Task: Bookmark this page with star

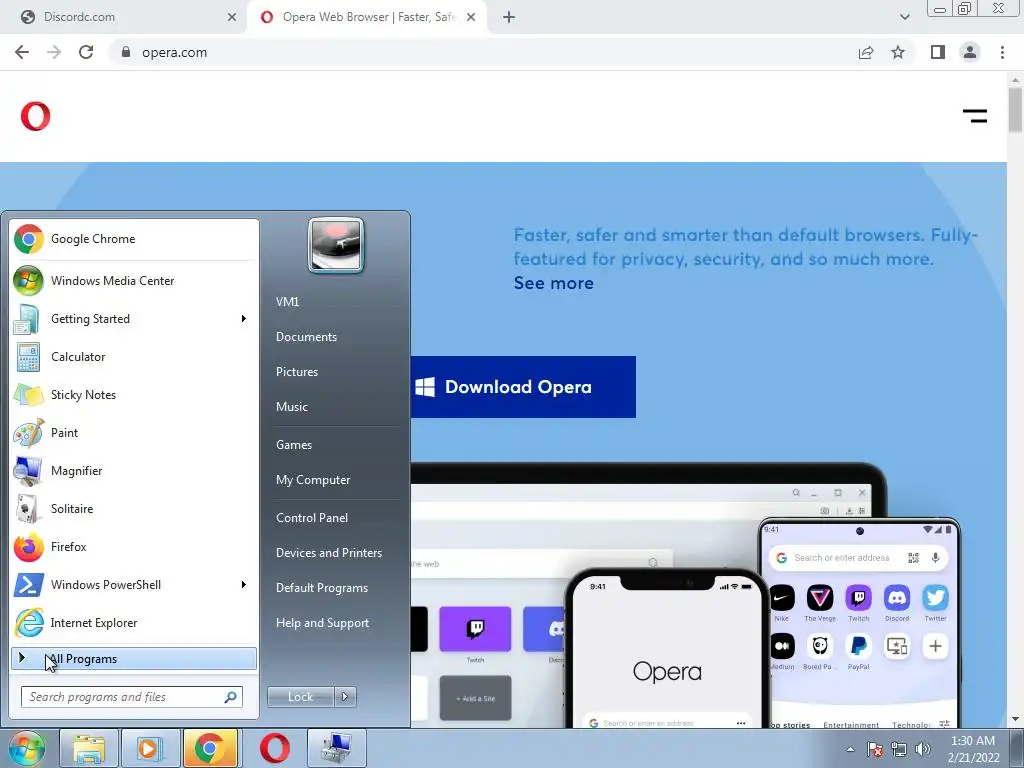Action: [x=898, y=52]
